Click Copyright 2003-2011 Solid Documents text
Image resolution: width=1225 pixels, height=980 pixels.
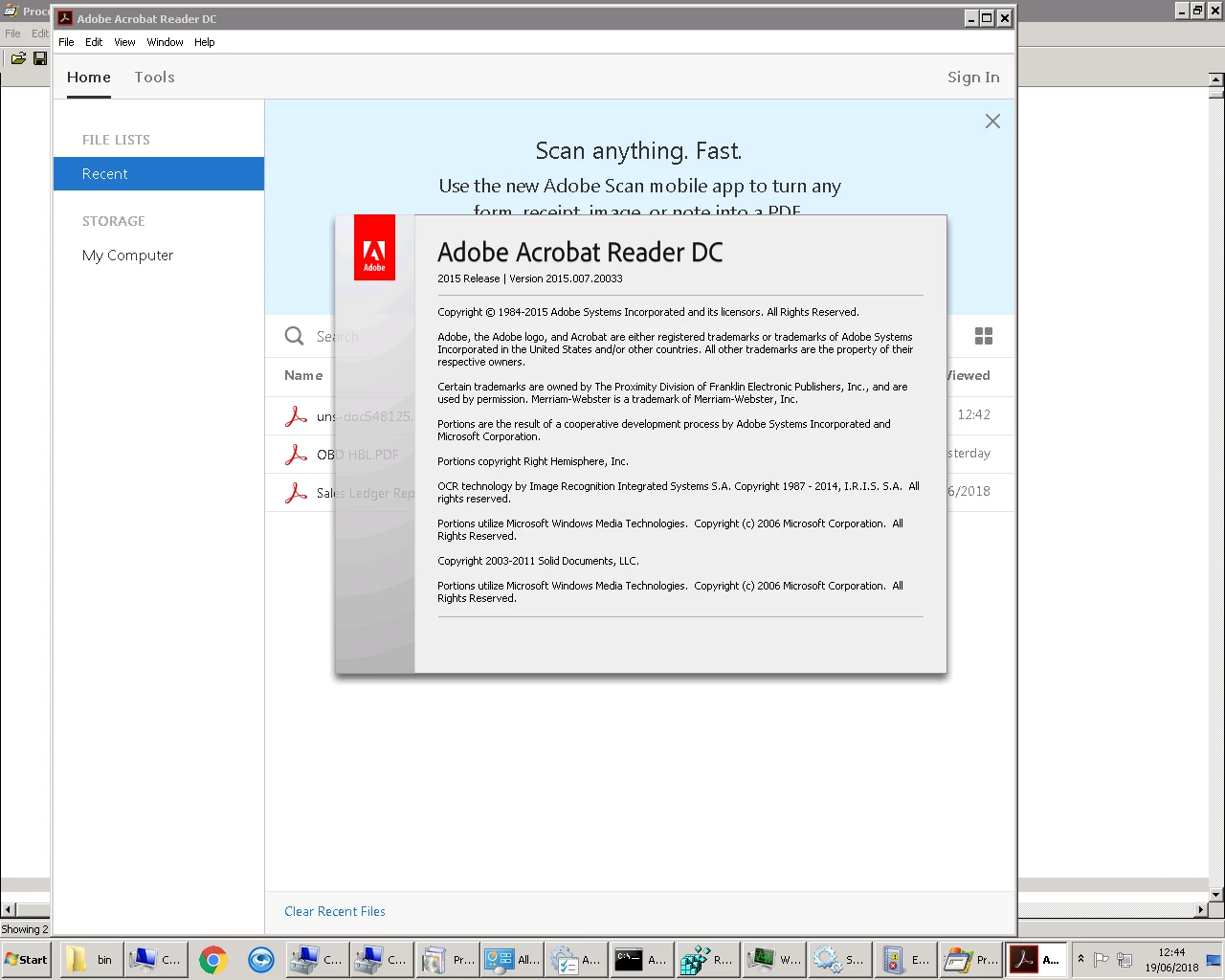(x=538, y=561)
